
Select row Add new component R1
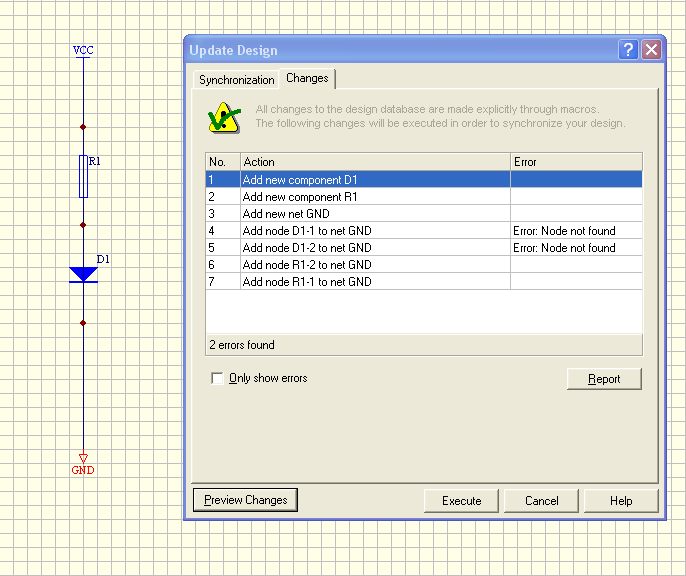(424, 196)
